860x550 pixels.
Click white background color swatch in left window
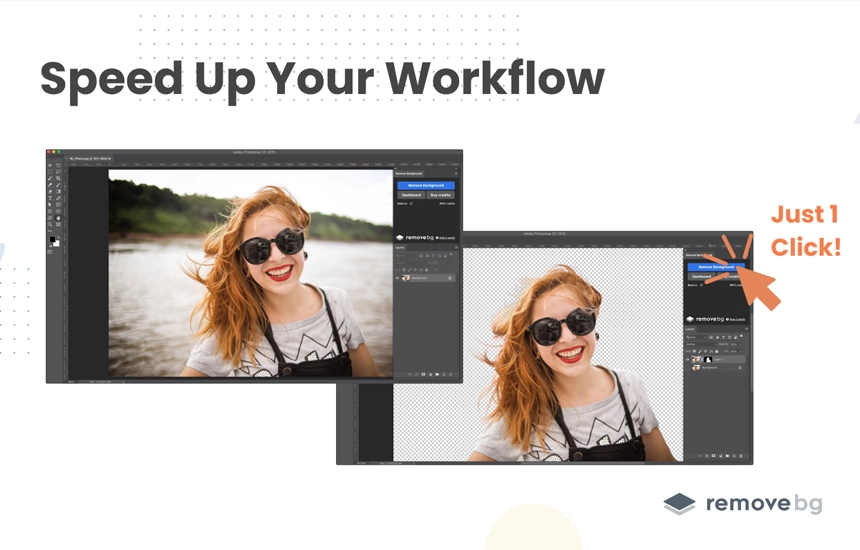(x=56, y=243)
